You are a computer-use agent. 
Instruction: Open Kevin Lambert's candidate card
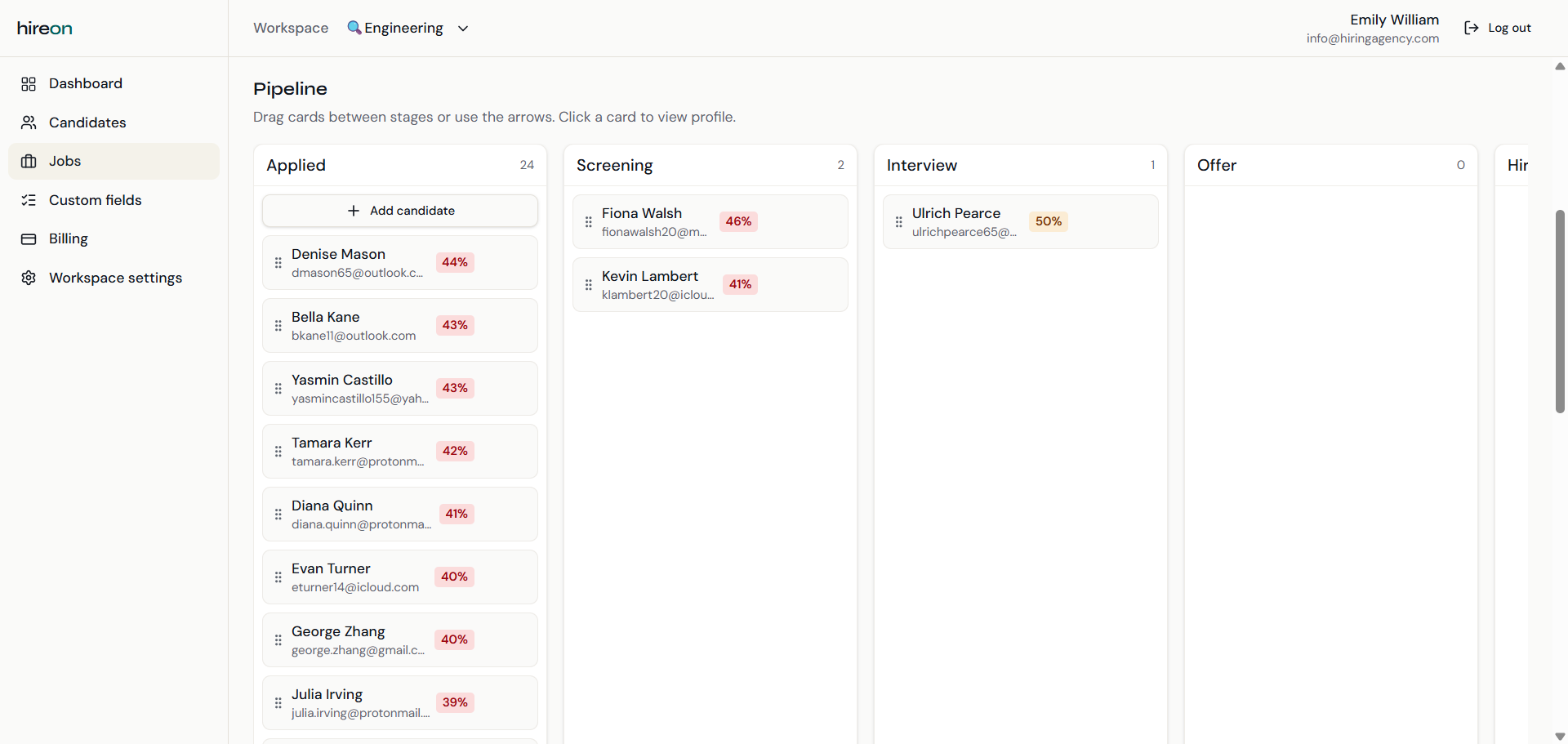(x=710, y=284)
